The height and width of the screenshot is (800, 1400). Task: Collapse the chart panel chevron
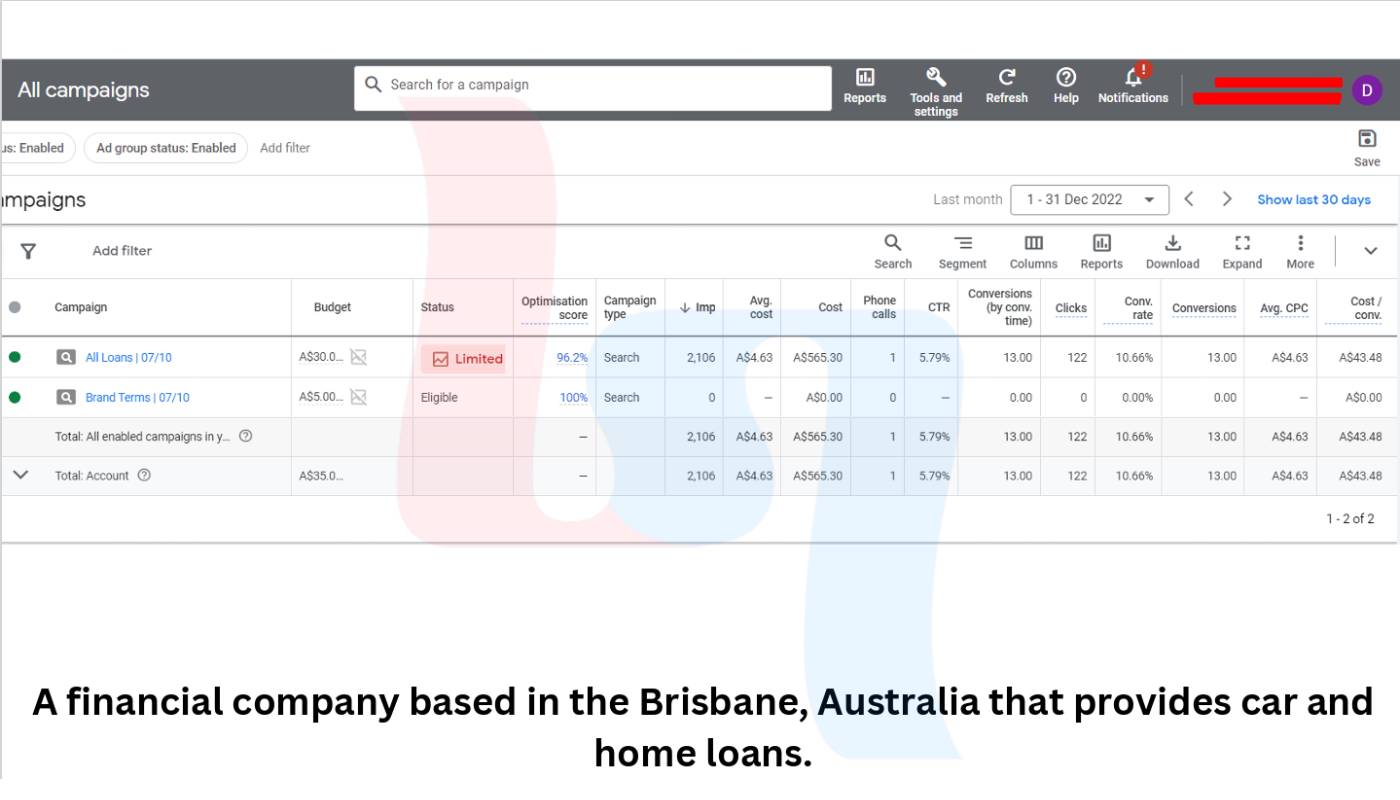click(x=1370, y=251)
